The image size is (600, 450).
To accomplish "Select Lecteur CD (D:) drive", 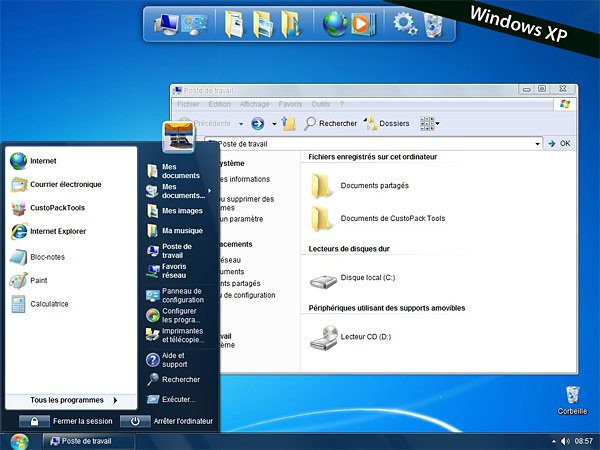I will click(x=351, y=337).
